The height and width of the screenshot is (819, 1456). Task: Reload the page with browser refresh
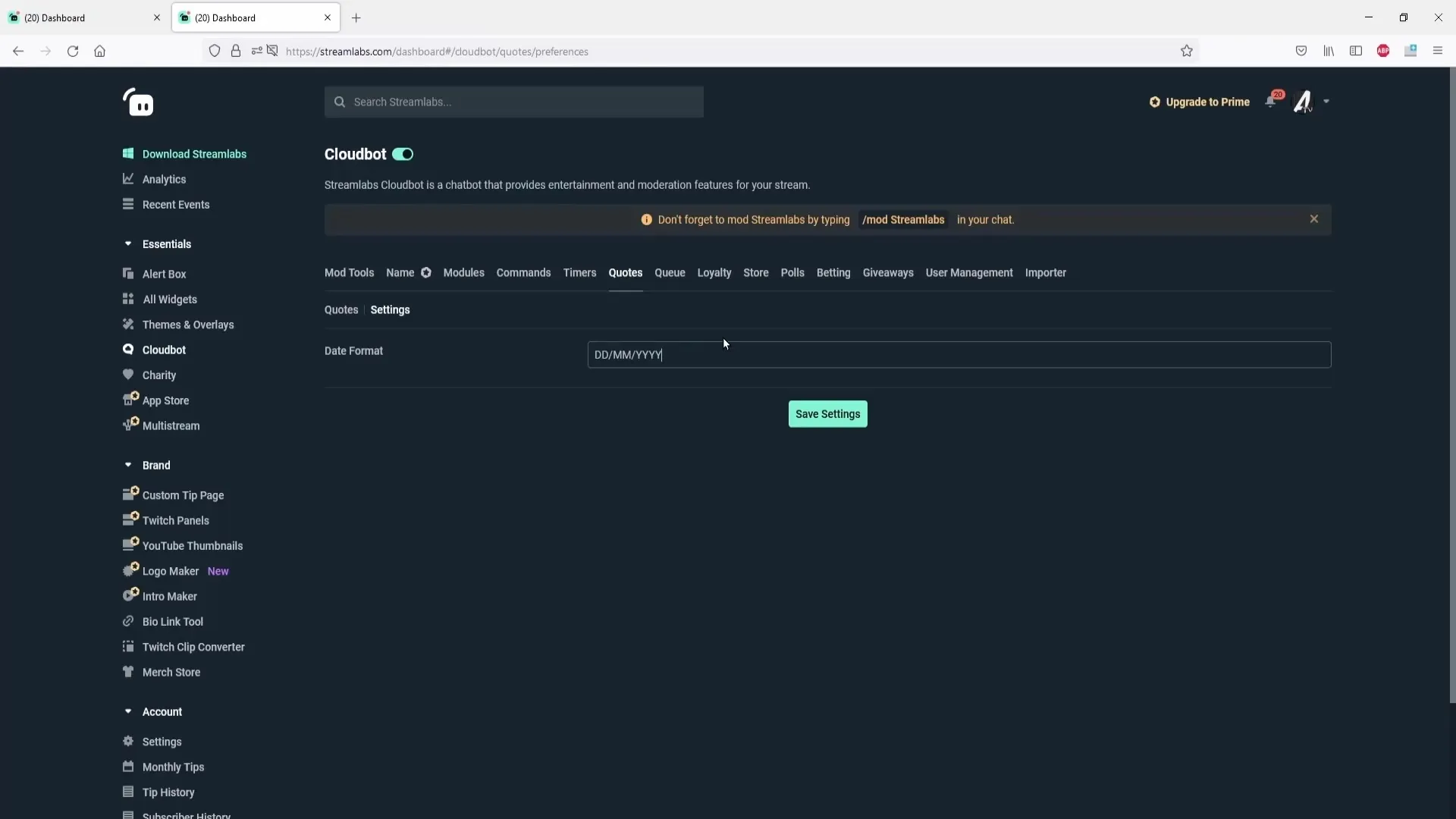[x=73, y=51]
